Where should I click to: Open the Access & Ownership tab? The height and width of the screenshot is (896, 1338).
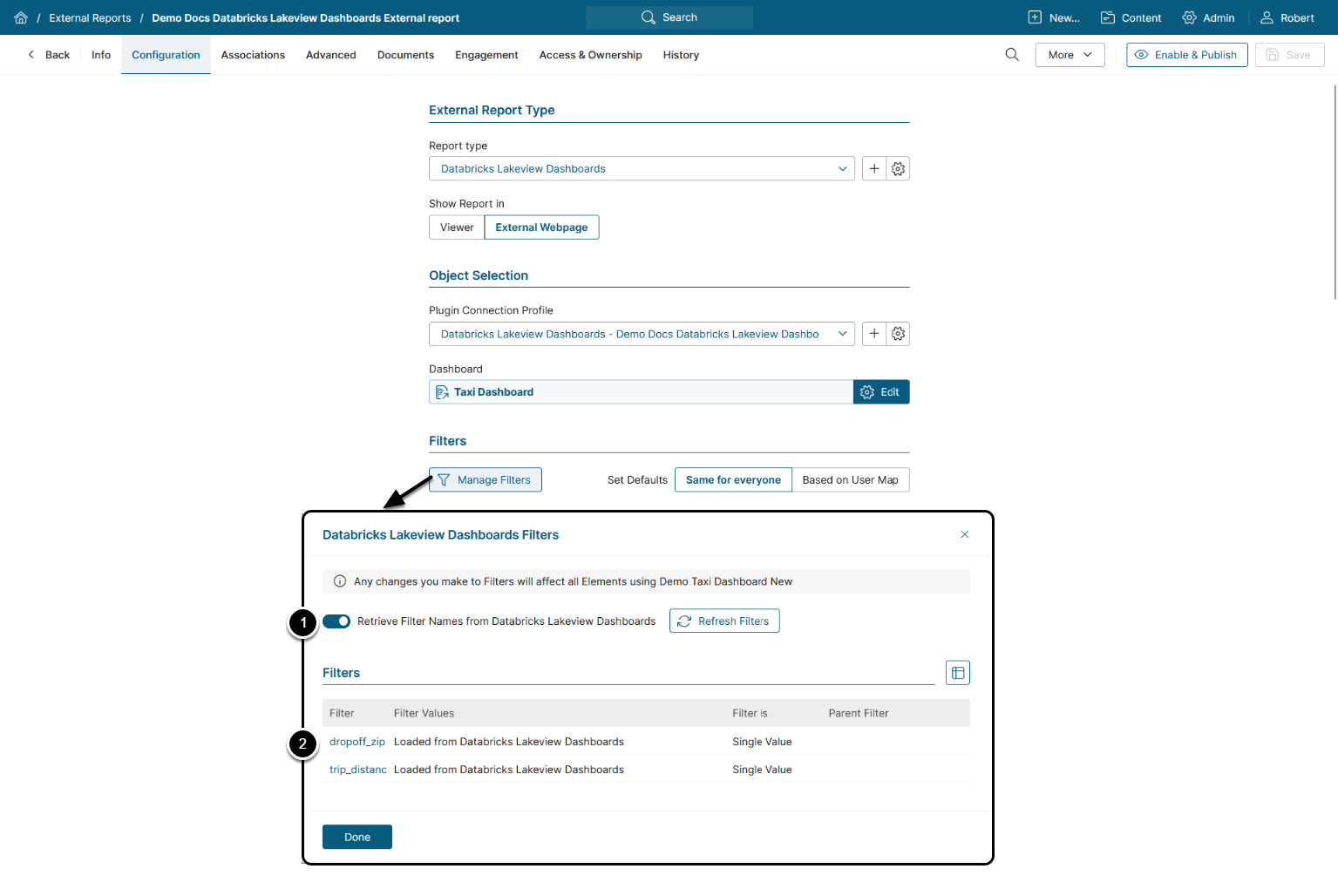click(x=591, y=55)
